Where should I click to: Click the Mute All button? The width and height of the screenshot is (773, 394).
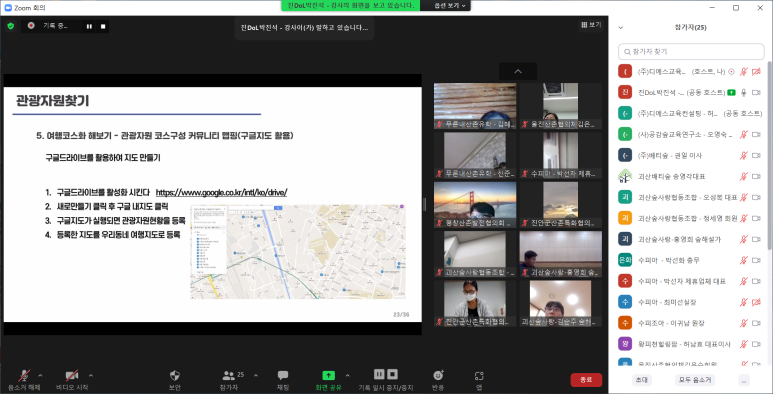[x=695, y=380]
